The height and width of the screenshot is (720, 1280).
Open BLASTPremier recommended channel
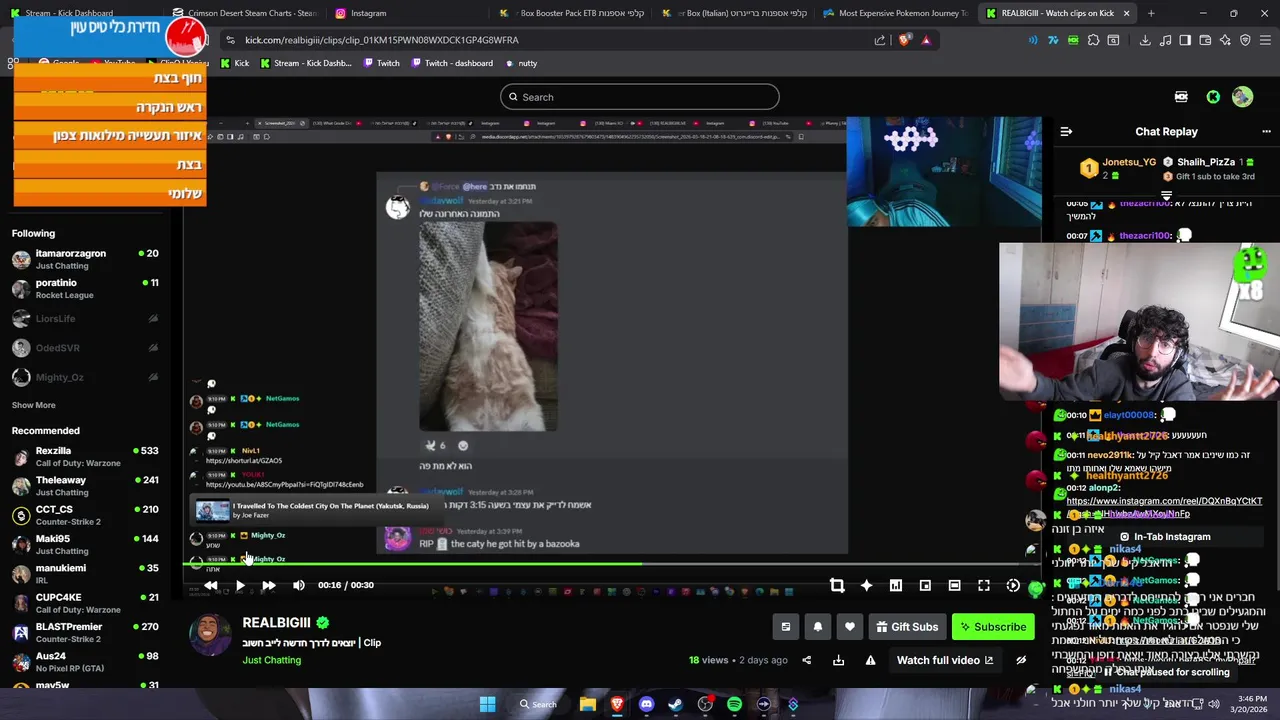pos(85,632)
